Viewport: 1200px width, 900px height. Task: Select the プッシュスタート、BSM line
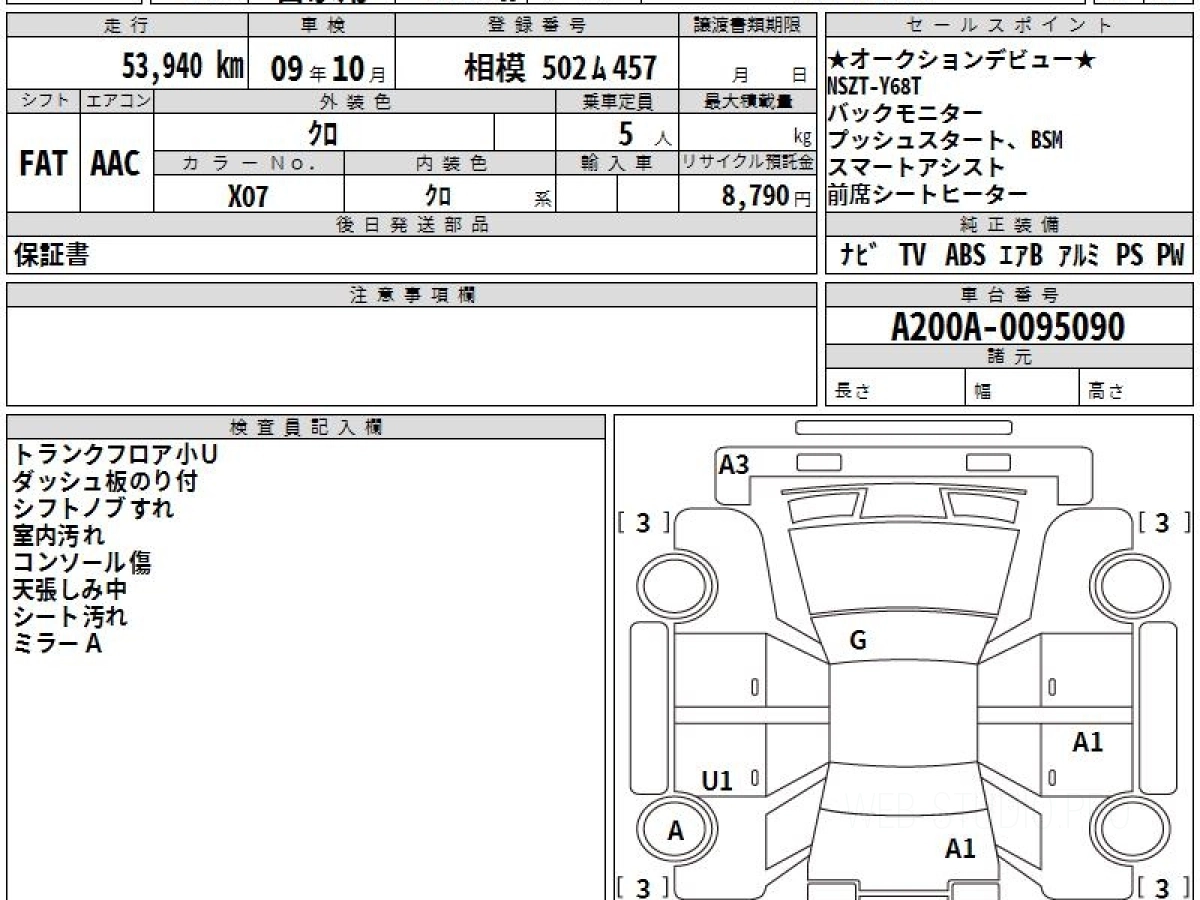(x=945, y=140)
